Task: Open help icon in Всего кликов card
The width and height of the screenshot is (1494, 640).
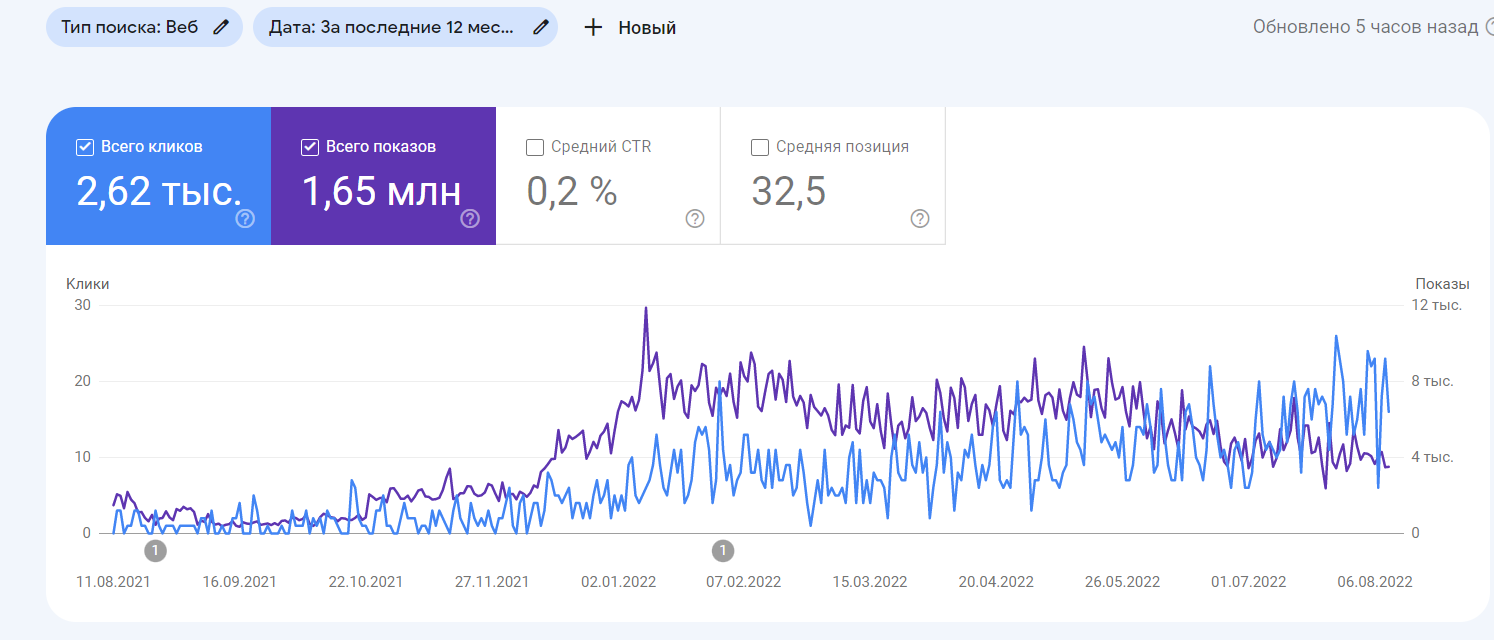Action: pyautogui.click(x=245, y=219)
